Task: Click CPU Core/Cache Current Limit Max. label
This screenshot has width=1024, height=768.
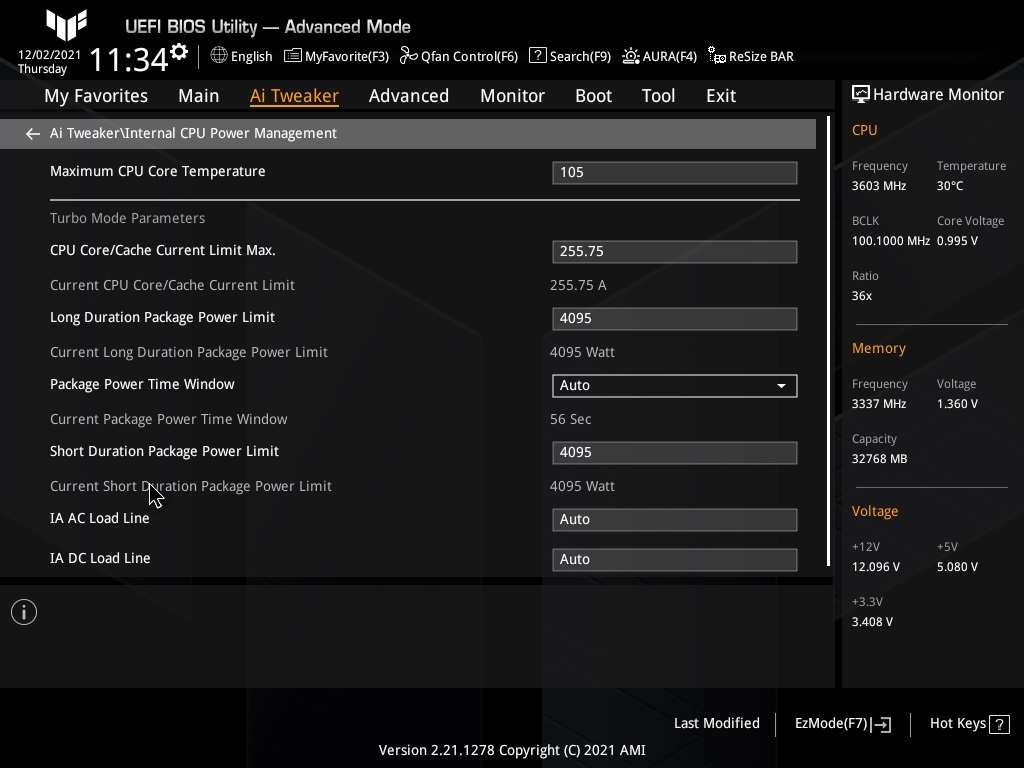Action: pos(163,250)
